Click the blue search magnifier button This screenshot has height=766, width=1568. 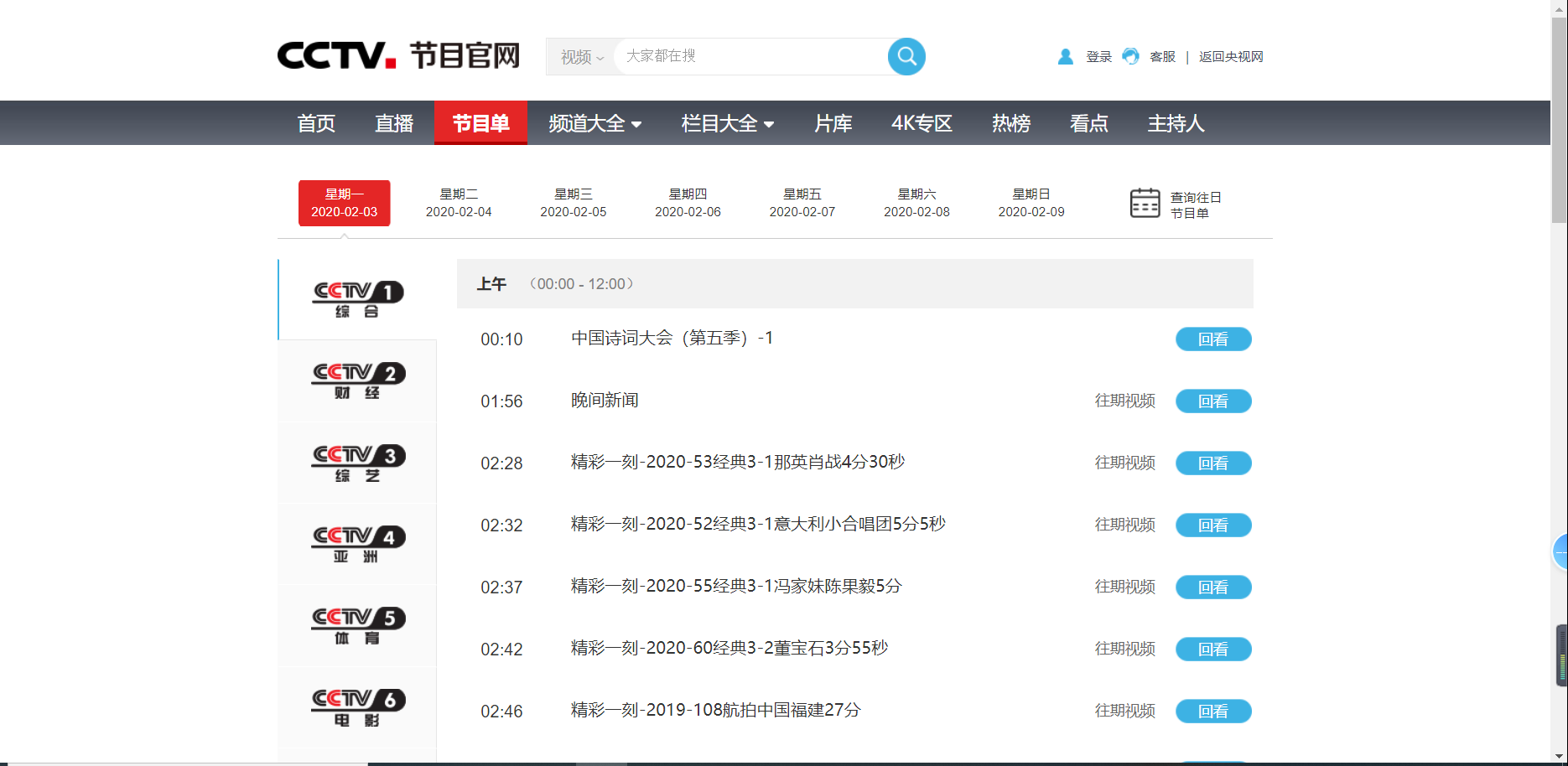point(906,56)
